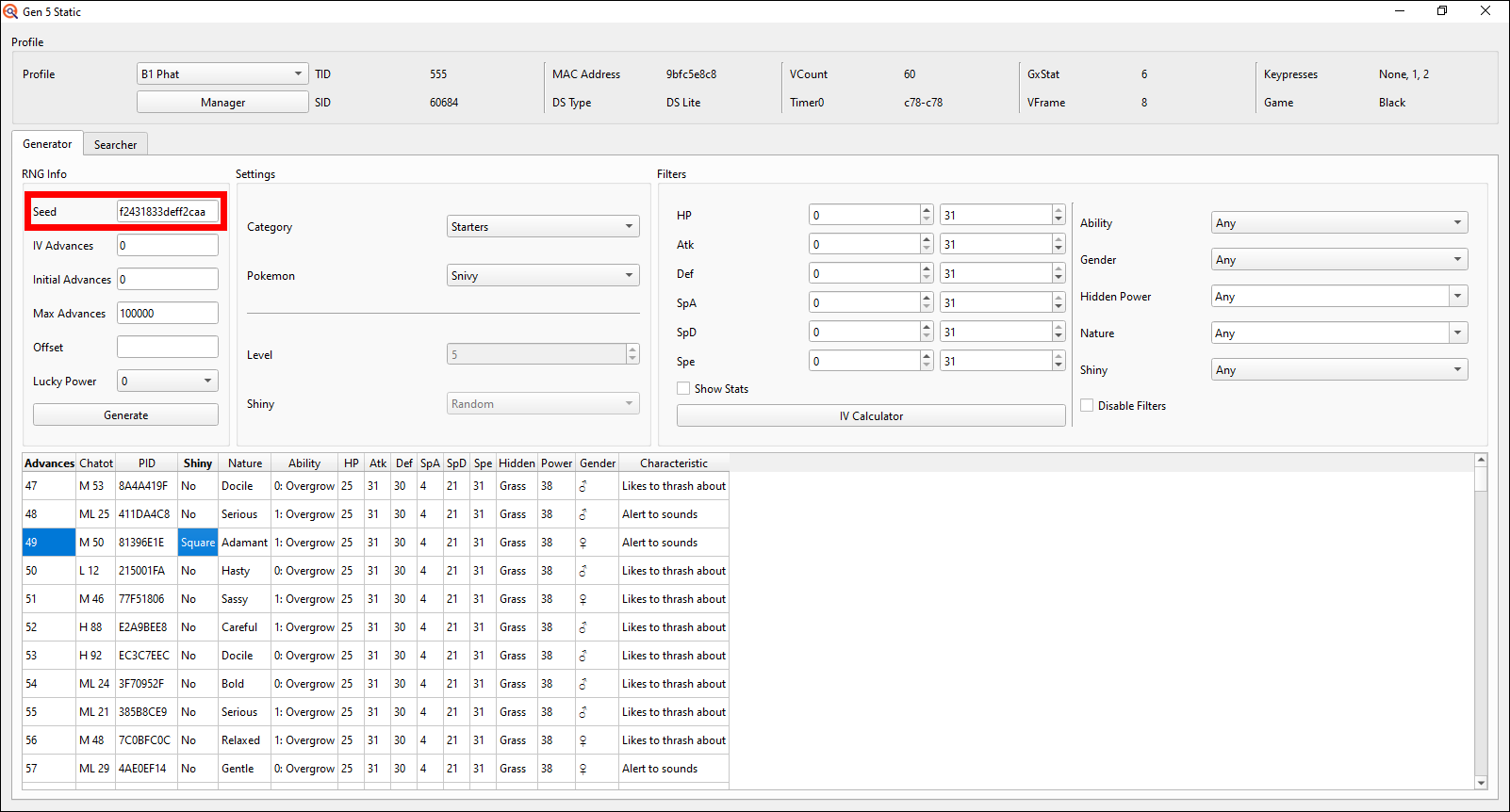Click the Chatot column header
The width and height of the screenshot is (1510, 812).
96,463
